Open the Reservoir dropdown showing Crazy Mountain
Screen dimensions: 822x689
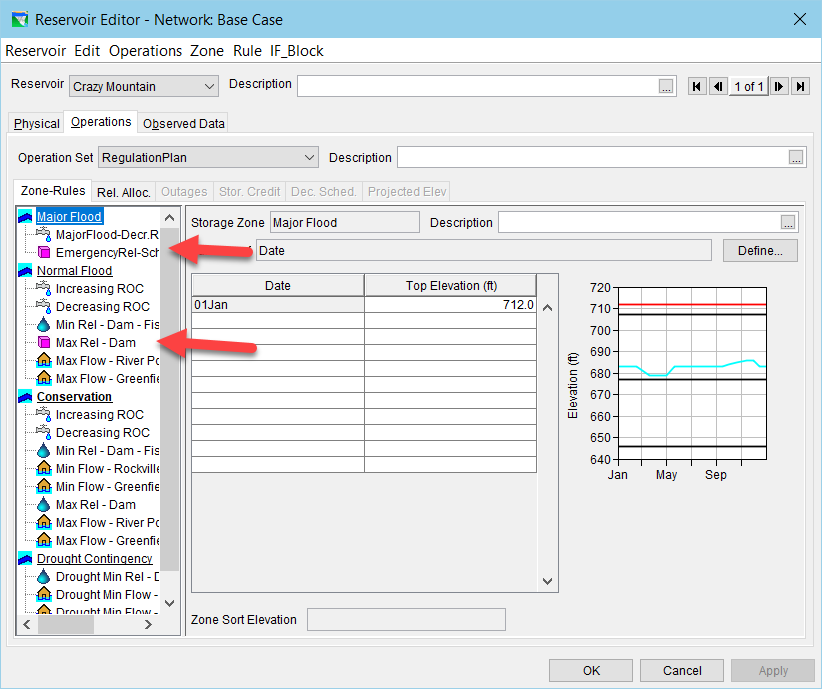click(144, 87)
